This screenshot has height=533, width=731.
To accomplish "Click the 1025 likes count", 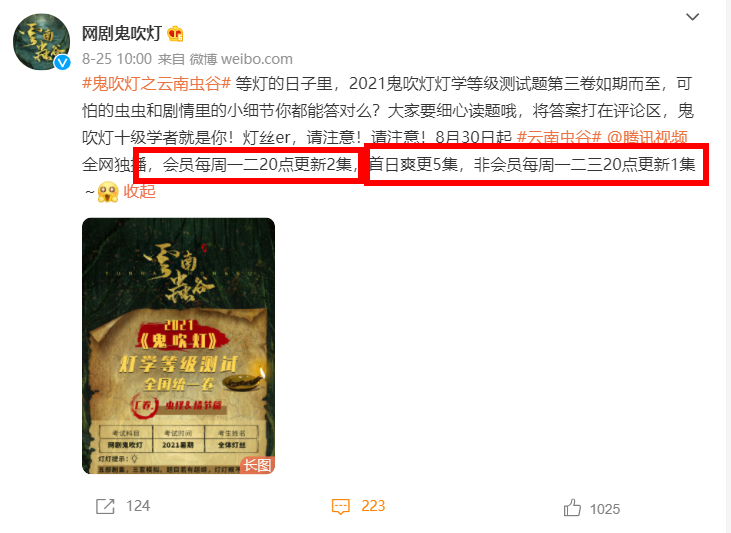I will (x=605, y=509).
